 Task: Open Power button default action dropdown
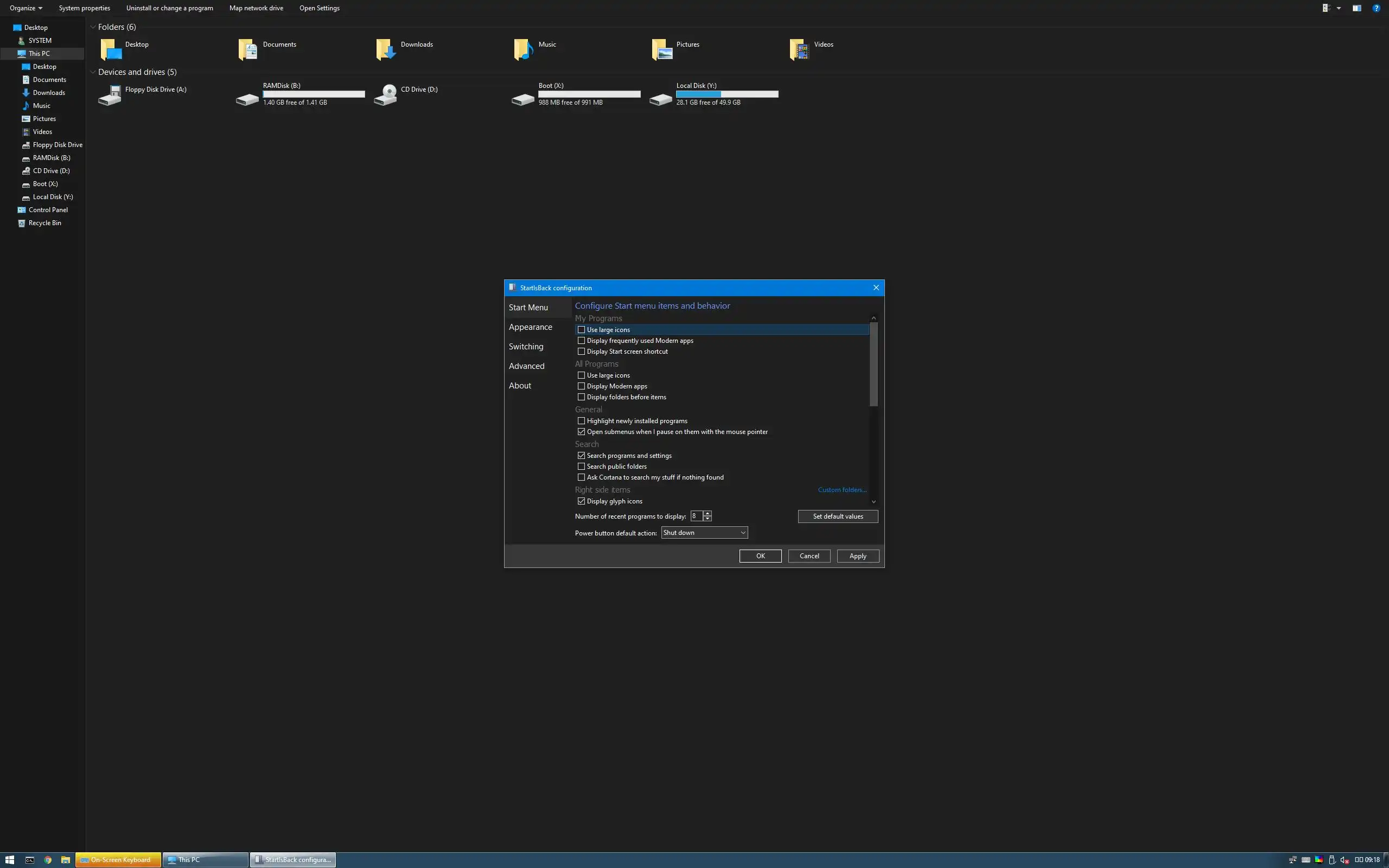point(704,533)
